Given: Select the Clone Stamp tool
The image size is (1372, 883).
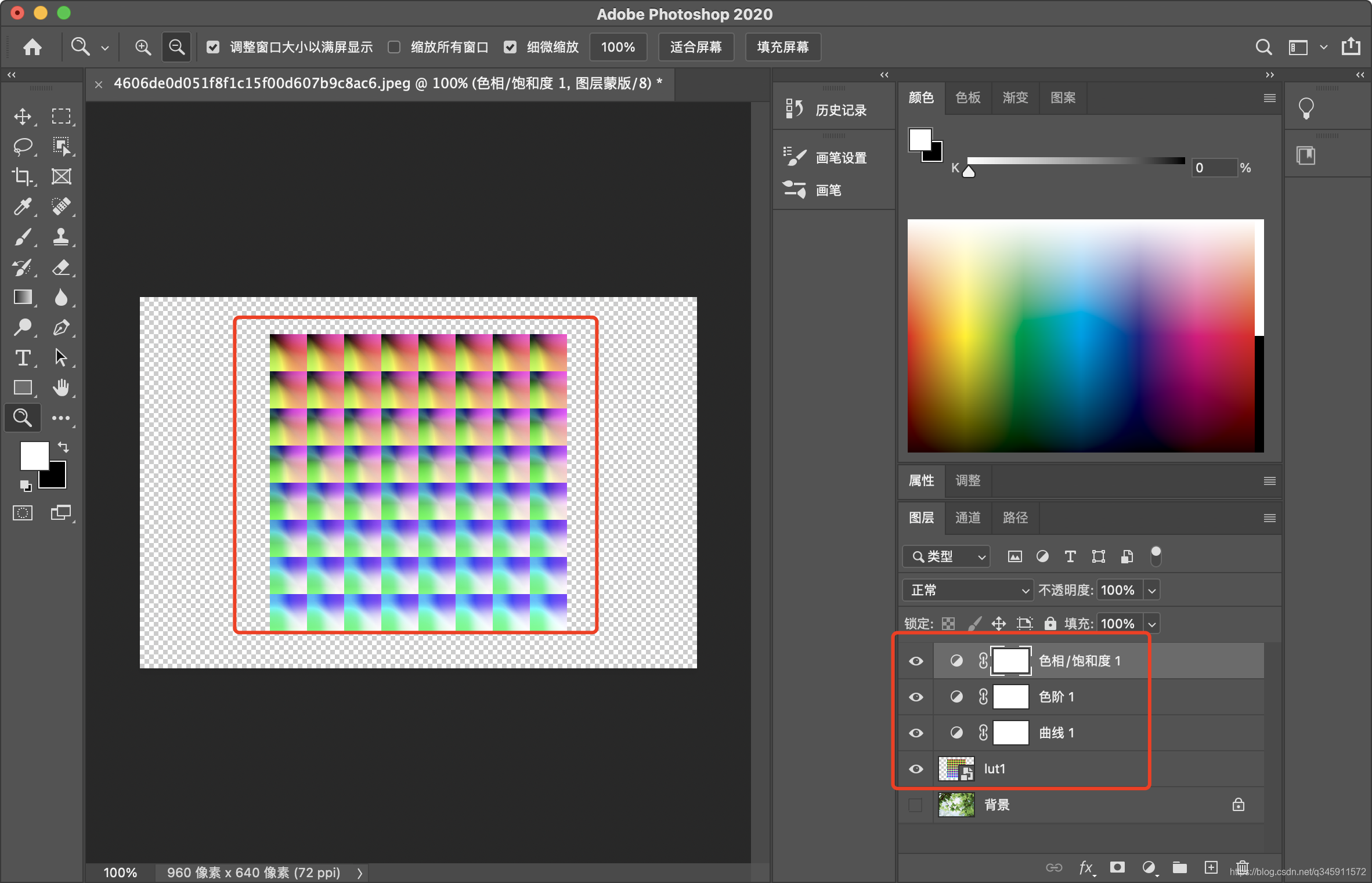Looking at the screenshot, I should tap(61, 237).
